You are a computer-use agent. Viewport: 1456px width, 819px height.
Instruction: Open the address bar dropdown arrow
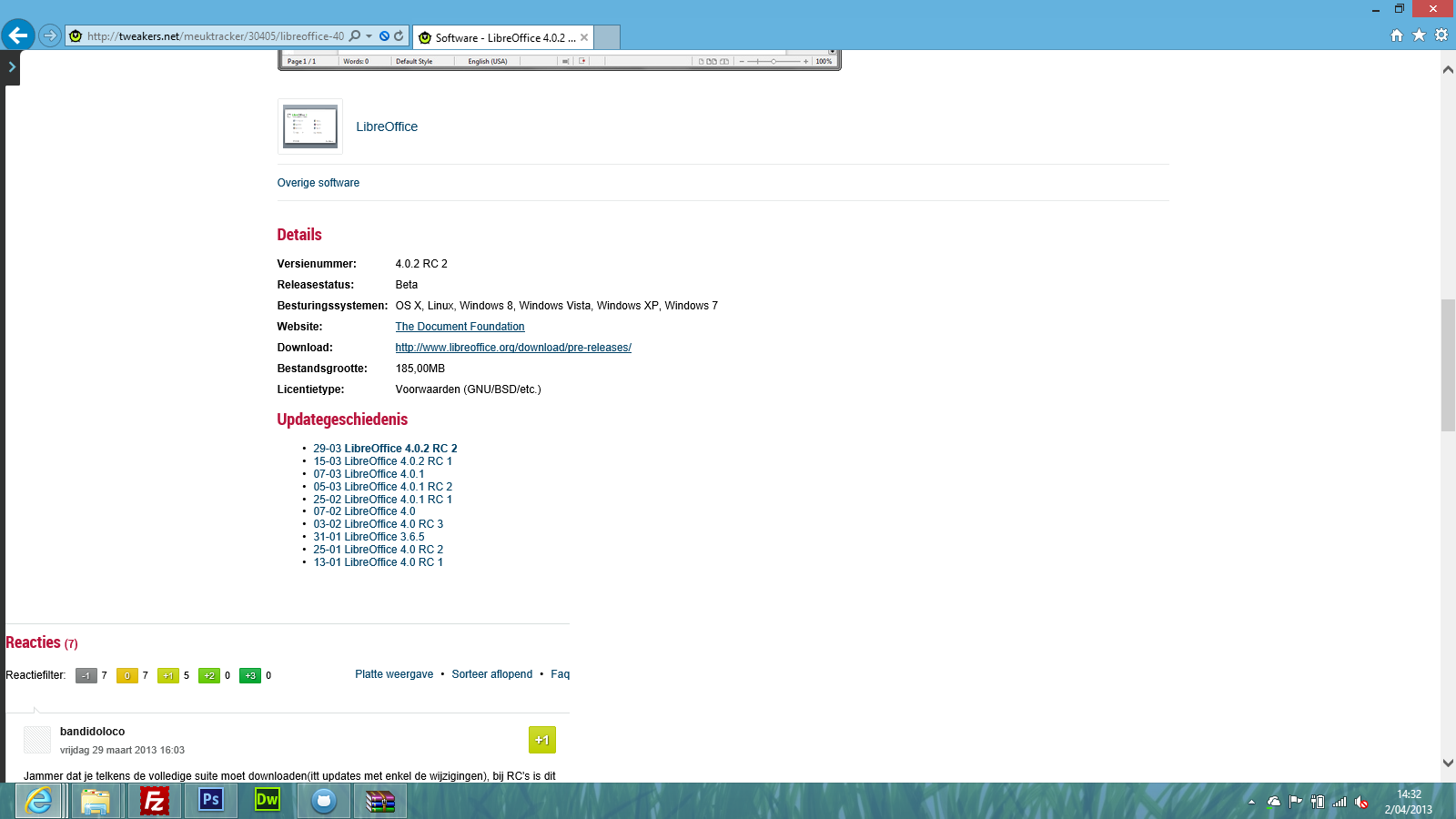(x=369, y=36)
